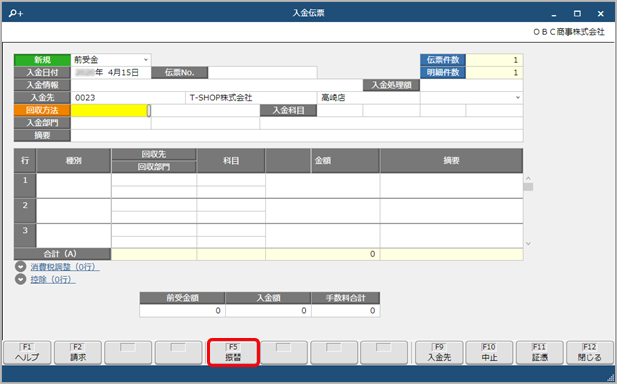Expand the 消費税調整 section chevron
Image resolution: width=617 pixels, height=384 pixels.
(x=20, y=267)
